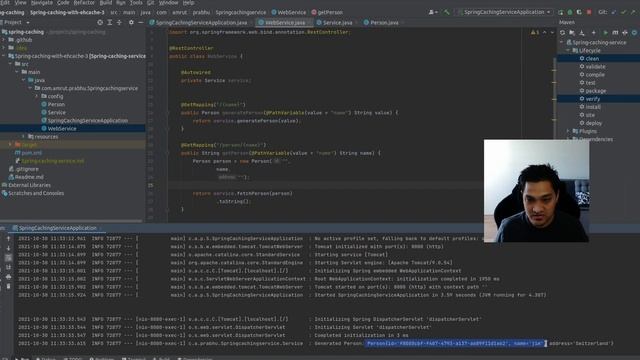The image size is (640, 360).
Task: Expand the target folder in Project tree
Action: click(x=10, y=145)
